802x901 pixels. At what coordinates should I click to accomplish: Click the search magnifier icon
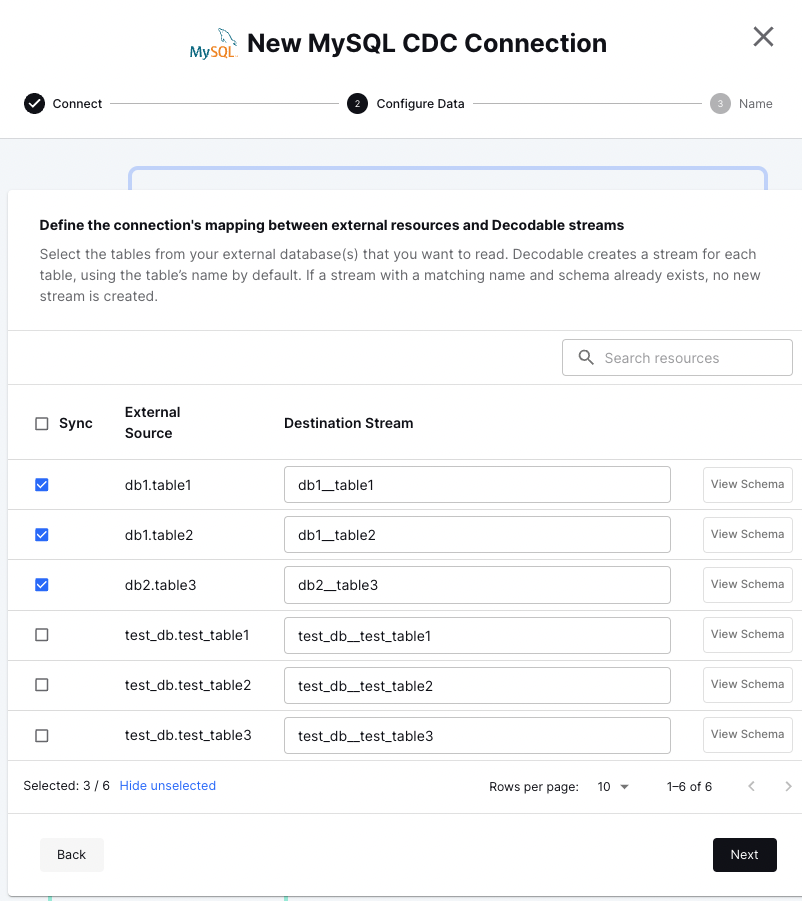[x=586, y=357]
